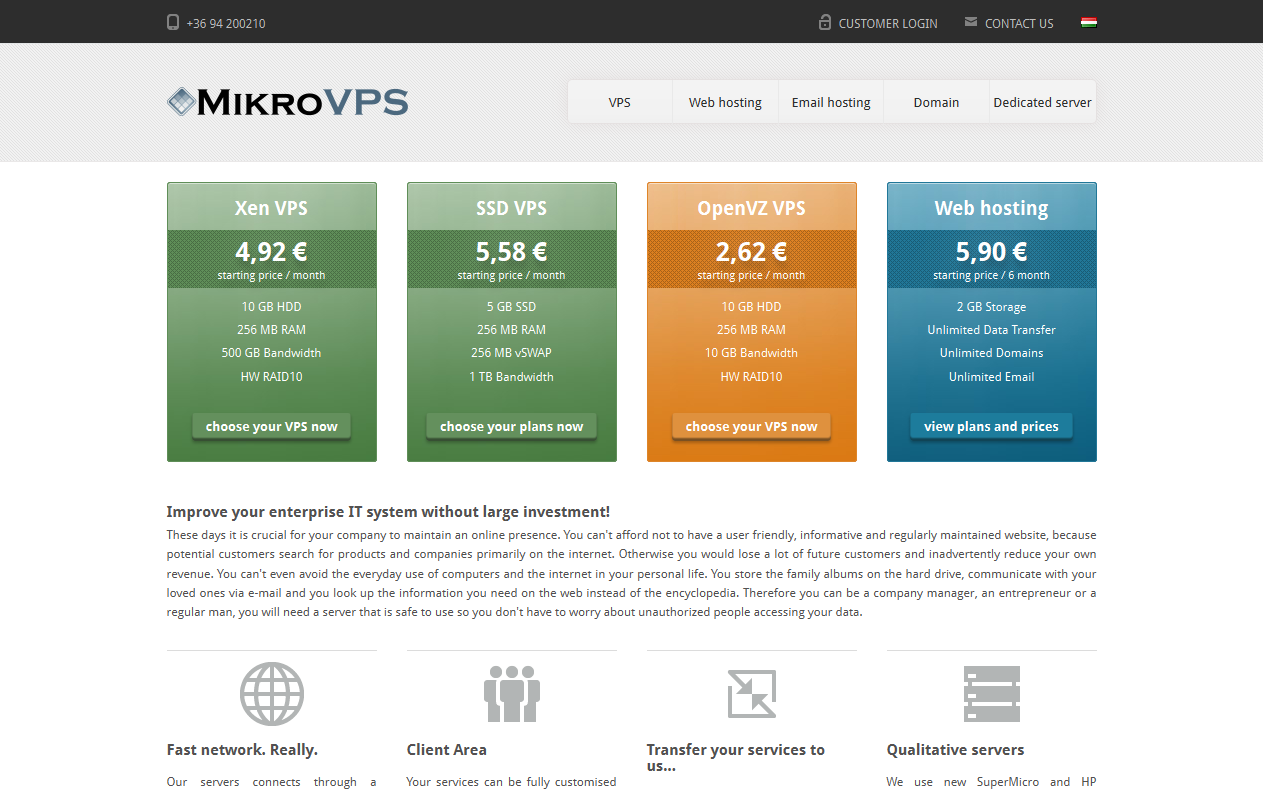The width and height of the screenshot is (1263, 793).
Task: Click 'starting price / 6 month' on Web hosting card
Action: pyautogui.click(x=992, y=276)
